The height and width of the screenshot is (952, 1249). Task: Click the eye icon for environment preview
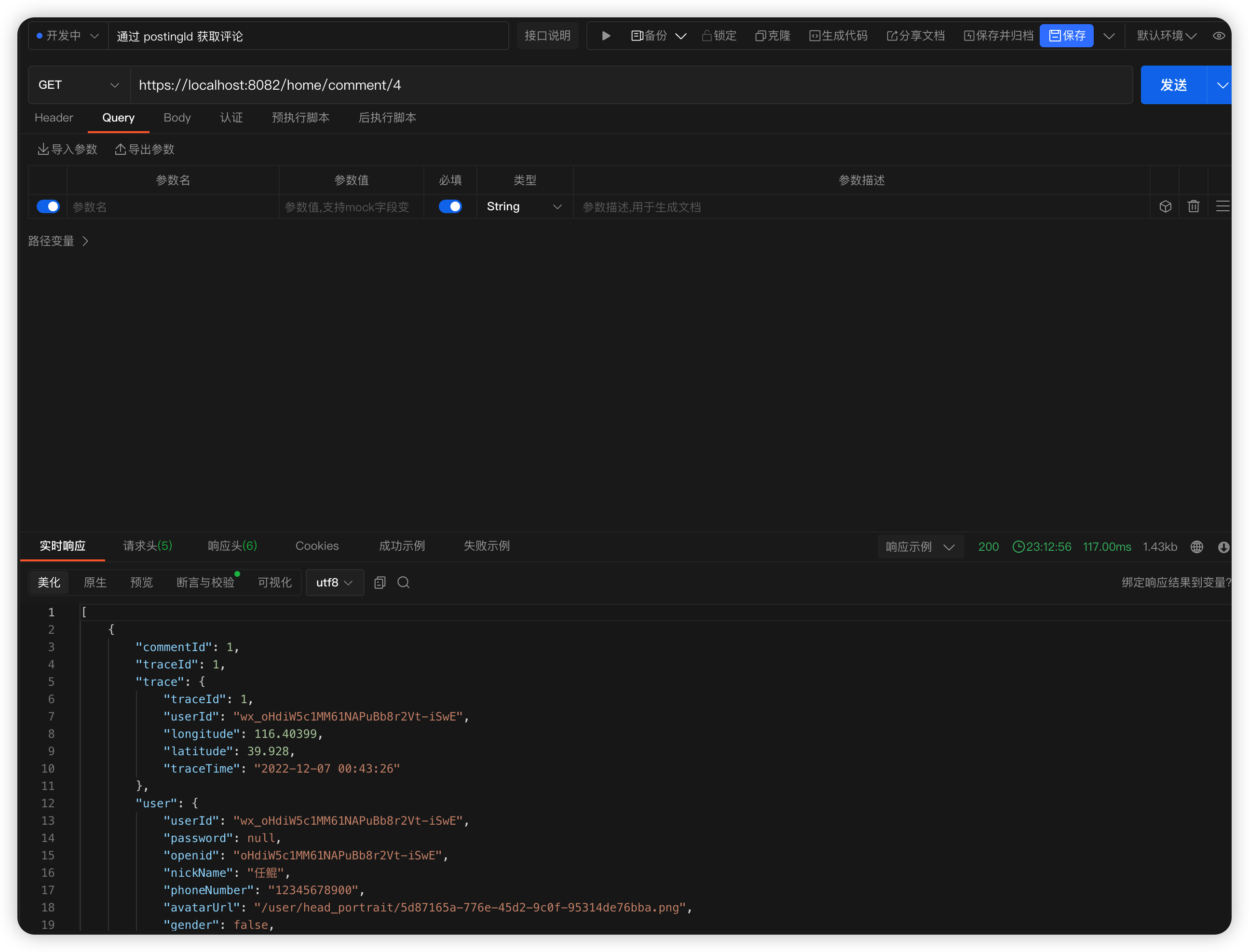click(1219, 36)
